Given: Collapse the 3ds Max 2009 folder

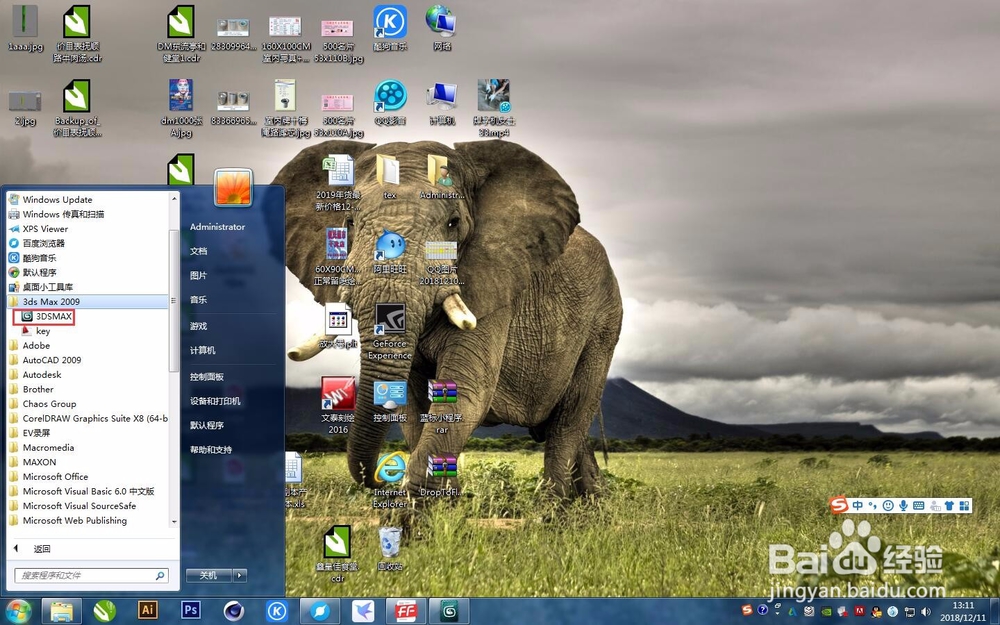Looking at the screenshot, I should [x=87, y=302].
